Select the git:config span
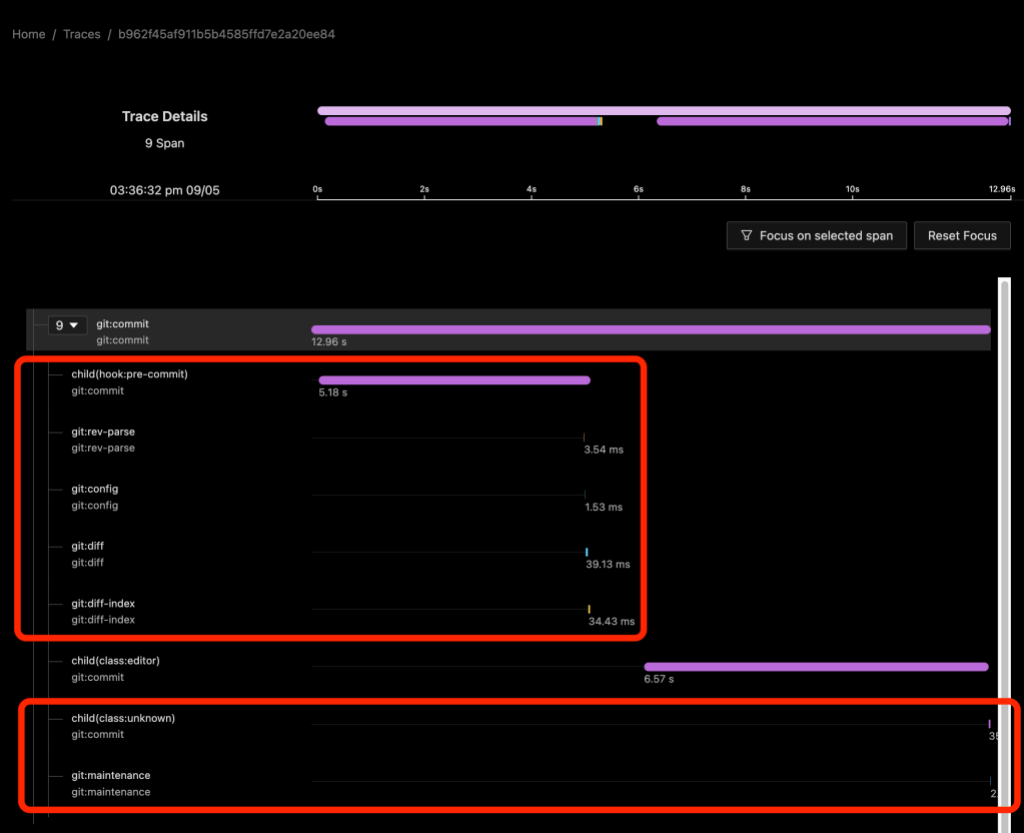 click(x=94, y=489)
